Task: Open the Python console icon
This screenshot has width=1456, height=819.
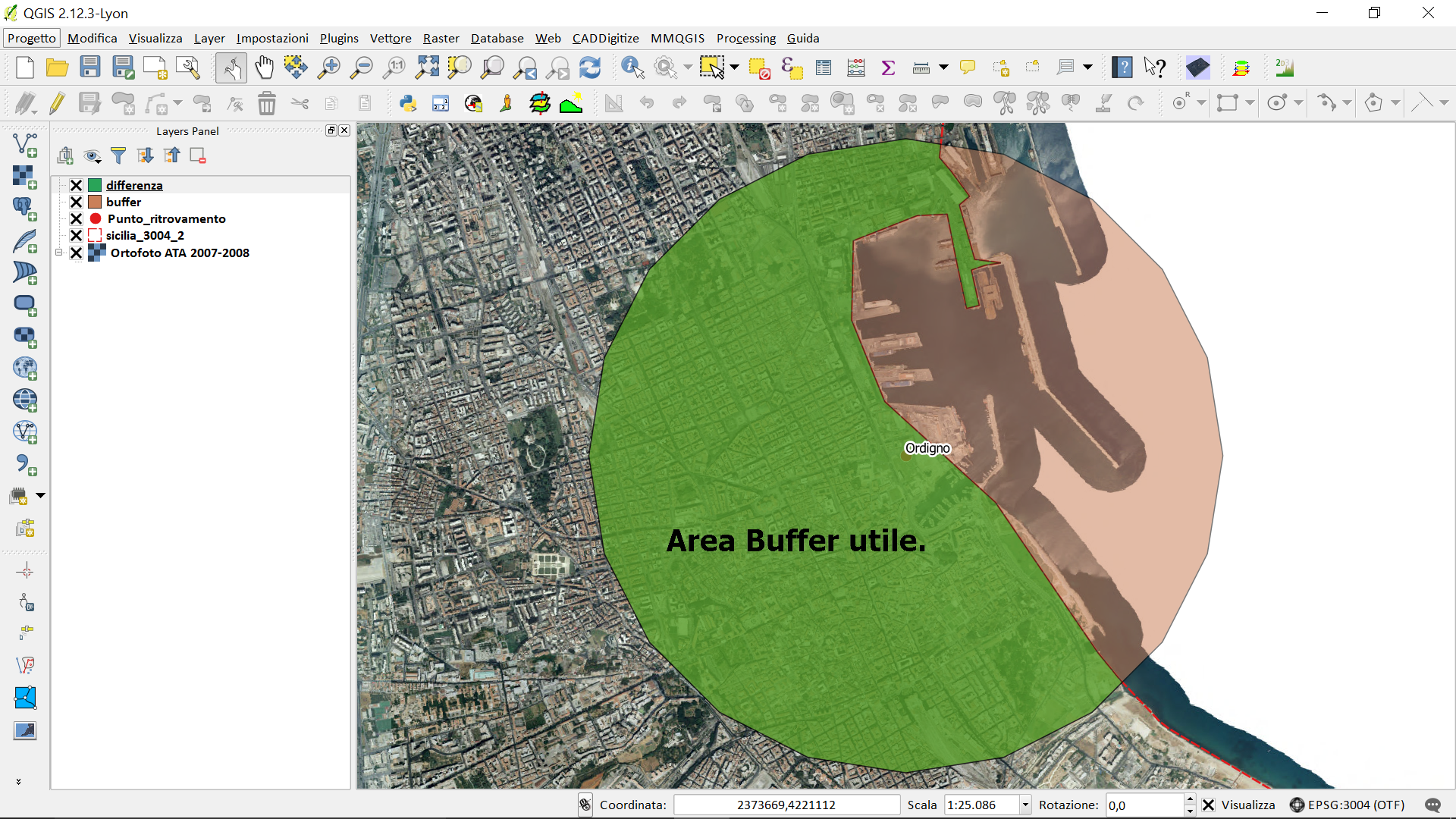Action: 408,103
